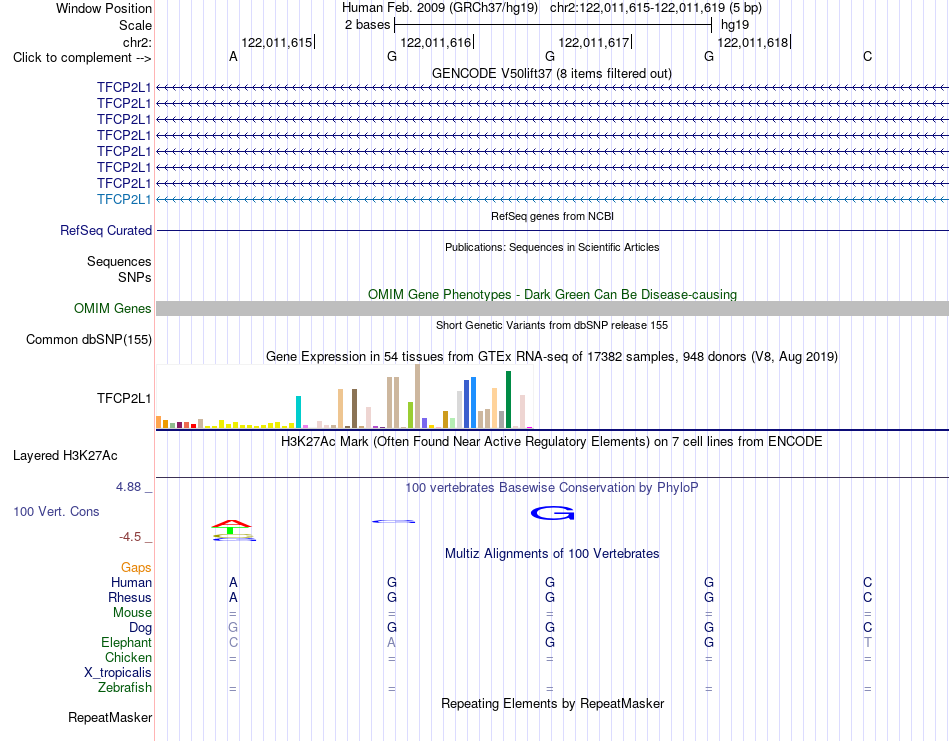Open 'Short Genetic Variants from dbSNP release 155' title
Viewport: 950px width, 741px height.
pyautogui.click(x=552, y=325)
